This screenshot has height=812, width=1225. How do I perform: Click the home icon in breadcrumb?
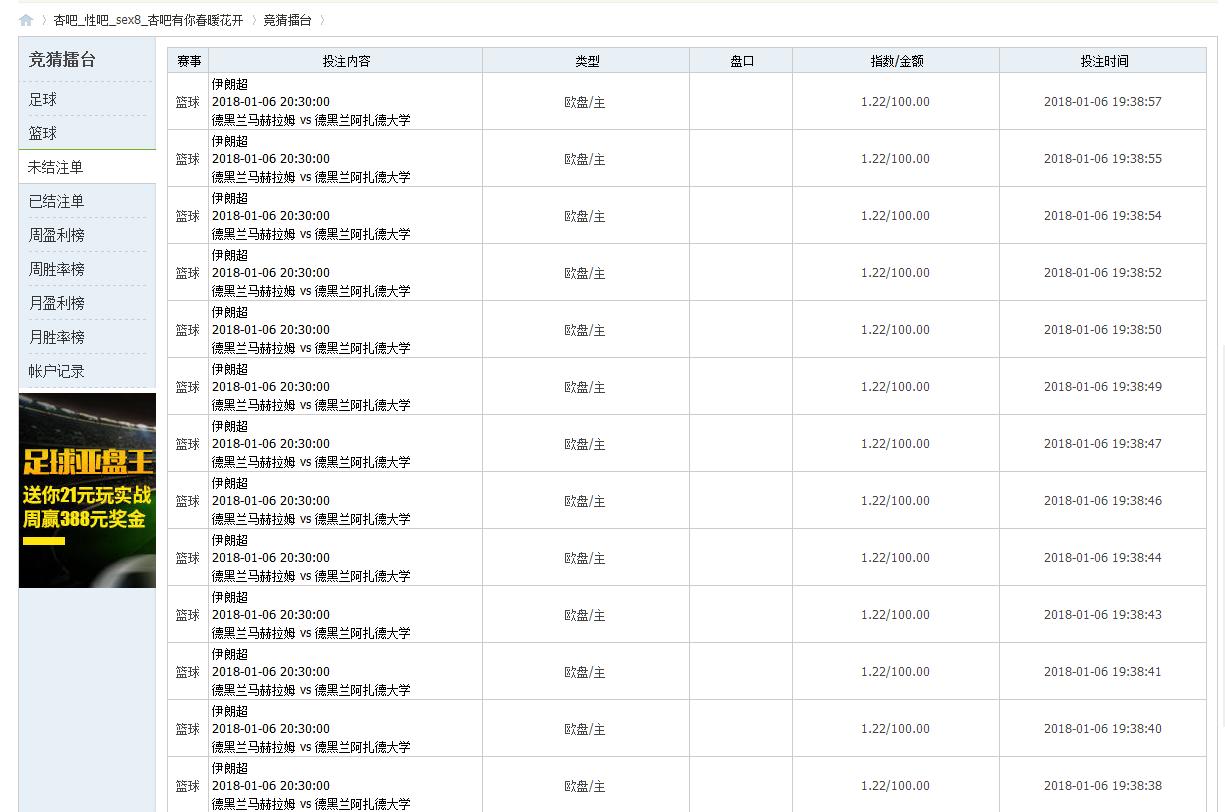point(26,20)
